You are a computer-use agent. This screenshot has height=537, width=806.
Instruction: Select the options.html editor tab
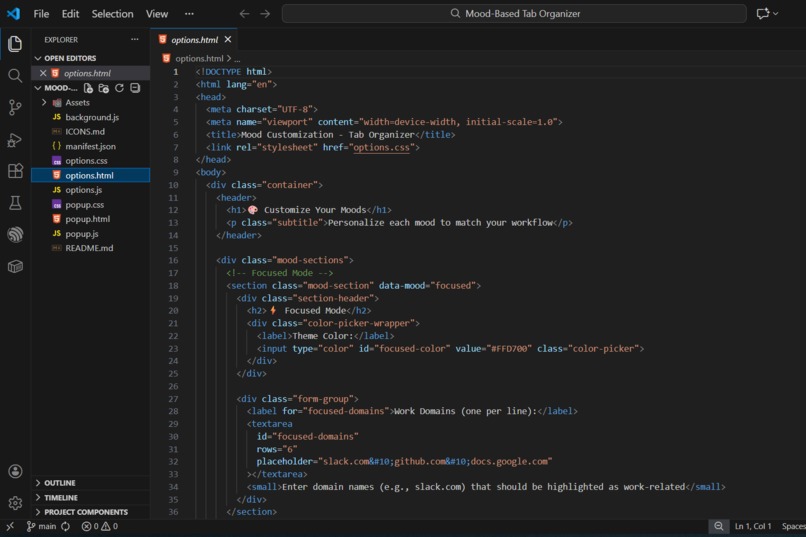pyautogui.click(x=194, y=40)
